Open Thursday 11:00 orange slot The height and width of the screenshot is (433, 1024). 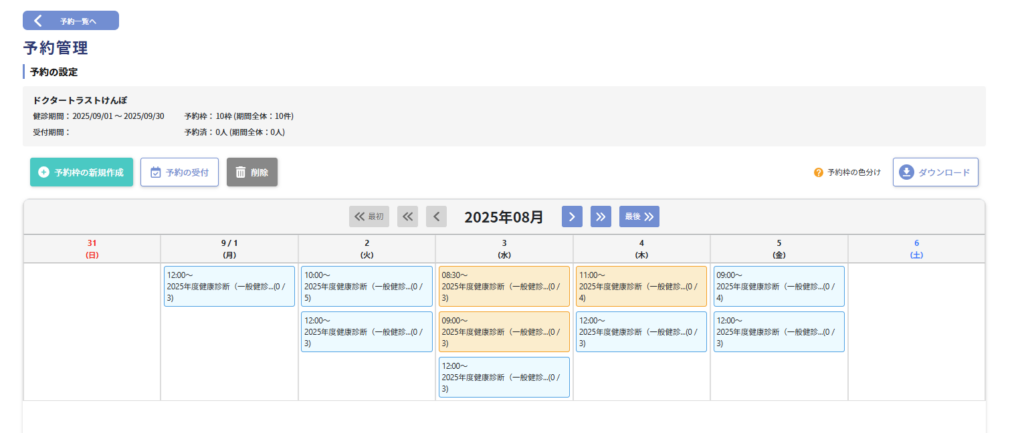coord(641,285)
